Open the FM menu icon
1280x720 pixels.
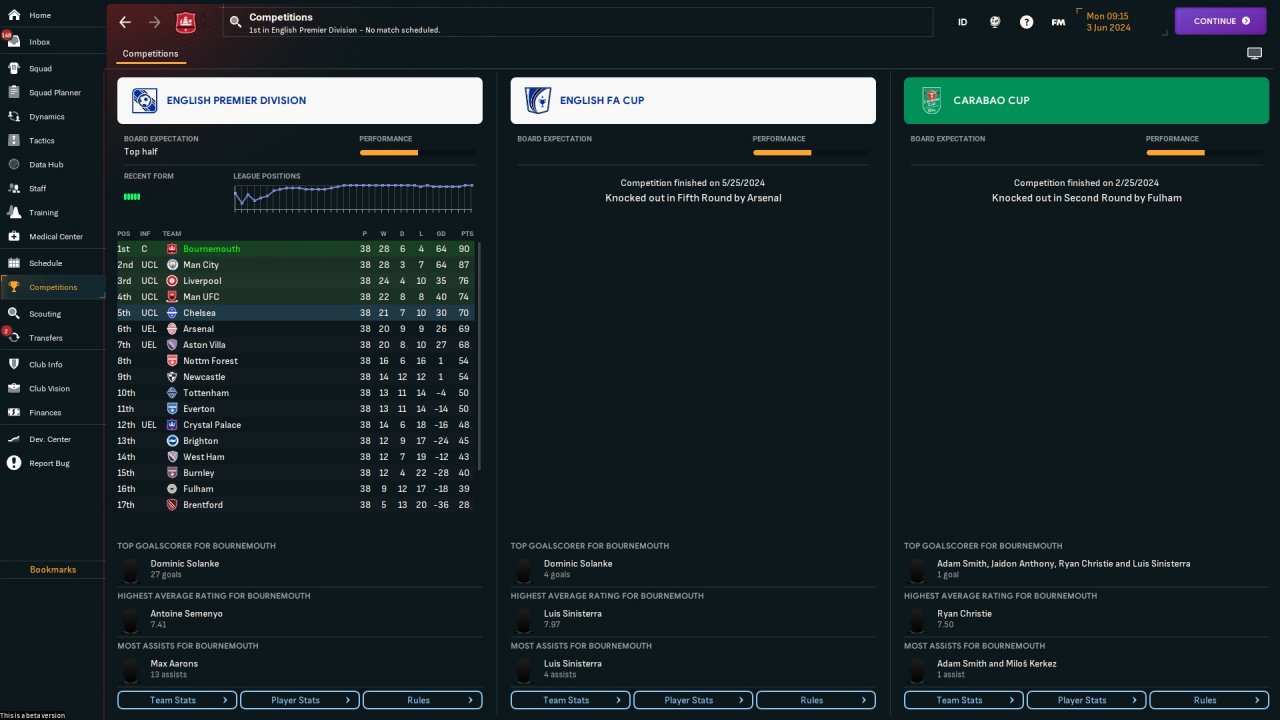click(x=1058, y=22)
